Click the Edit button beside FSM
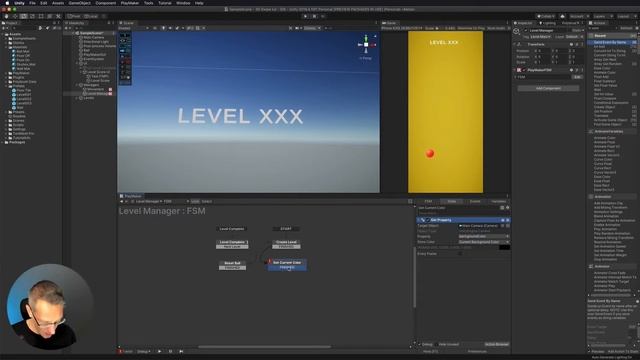The height and width of the screenshot is (360, 640). click(x=577, y=77)
